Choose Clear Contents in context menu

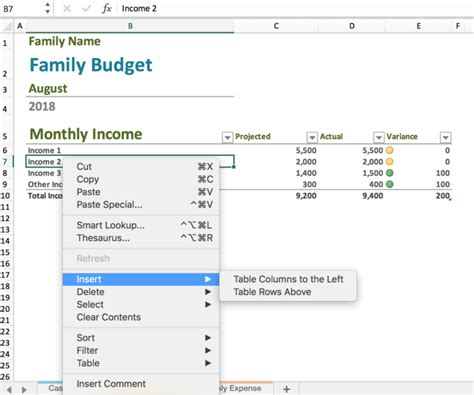click(141, 317)
